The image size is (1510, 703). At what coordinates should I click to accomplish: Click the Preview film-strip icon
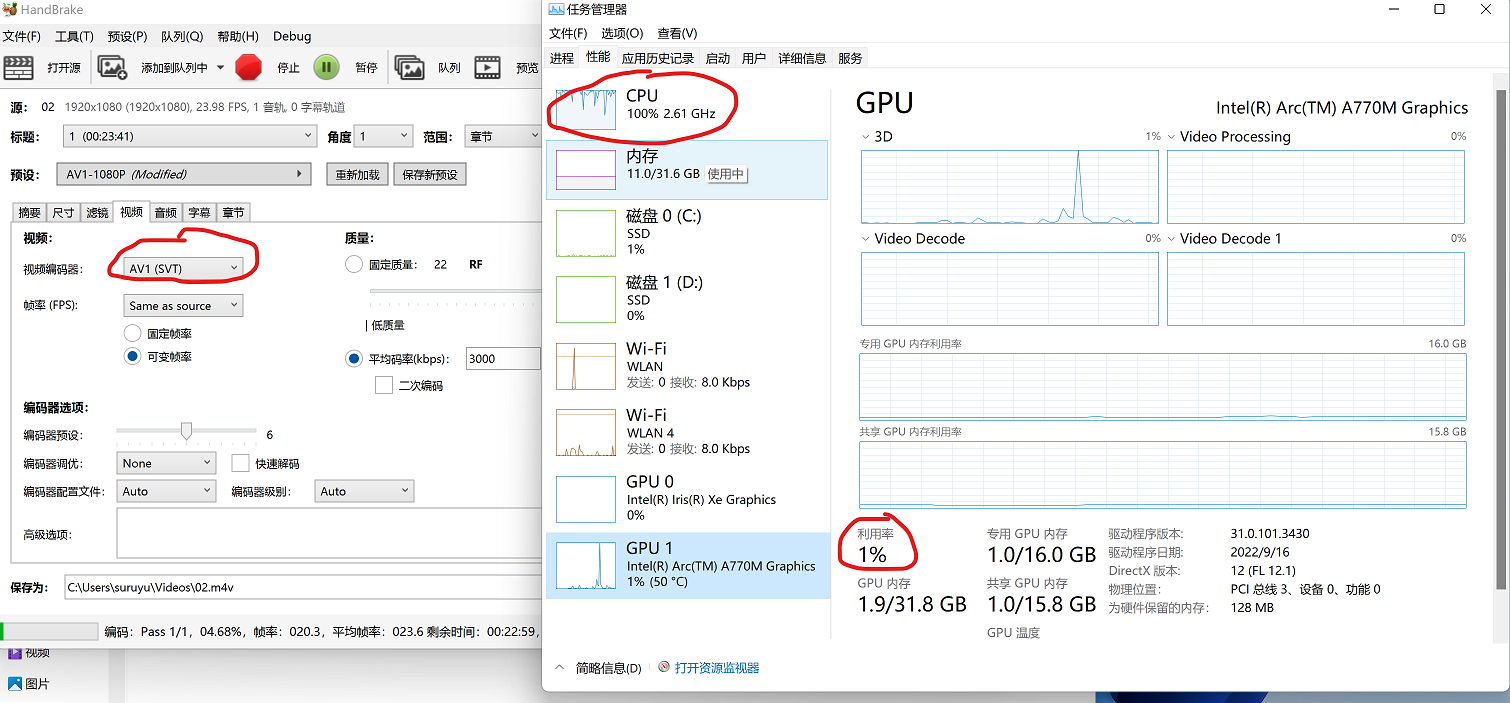pyautogui.click(x=488, y=67)
